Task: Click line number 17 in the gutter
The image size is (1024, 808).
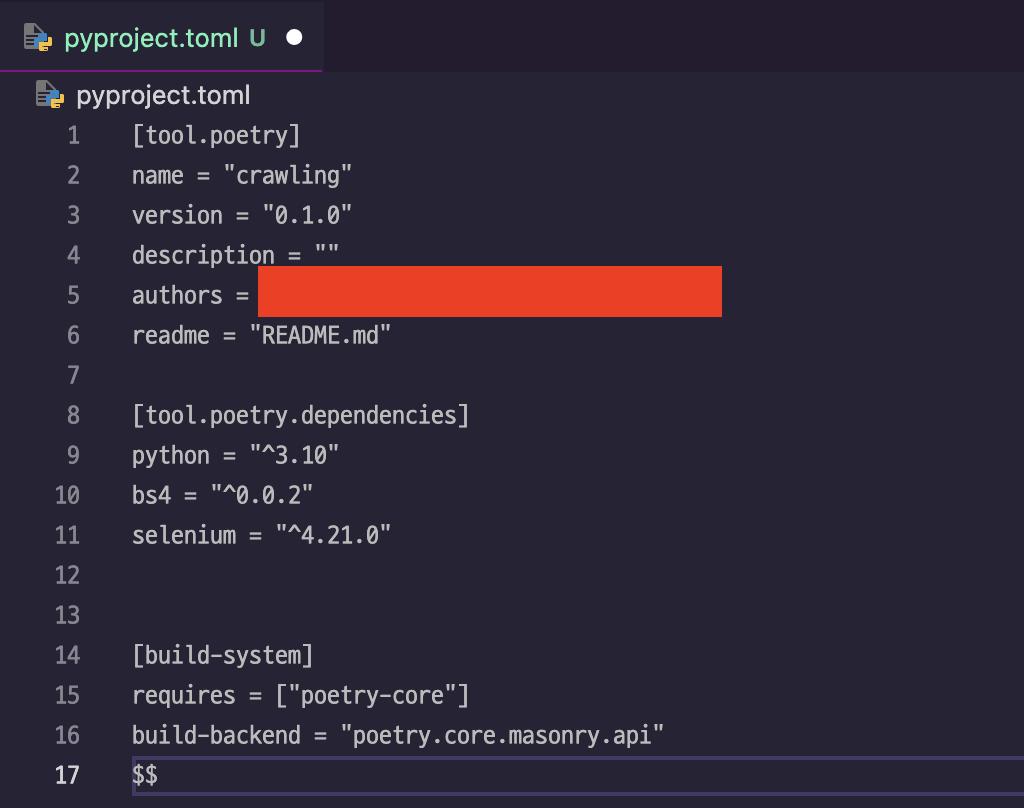Action: pos(67,775)
